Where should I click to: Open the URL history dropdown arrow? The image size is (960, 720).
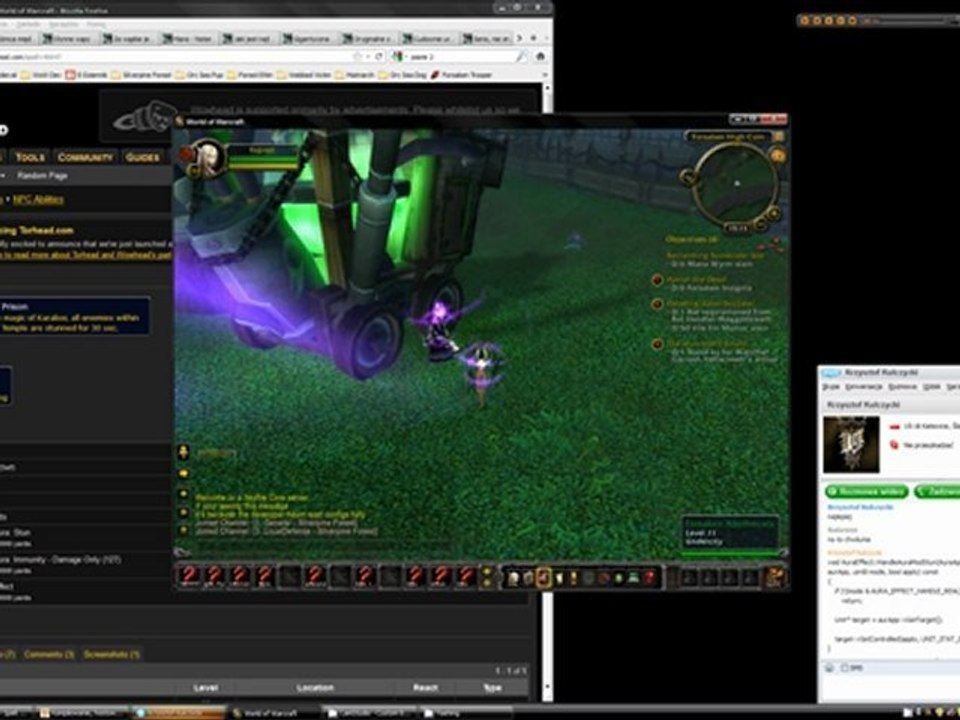(369, 56)
